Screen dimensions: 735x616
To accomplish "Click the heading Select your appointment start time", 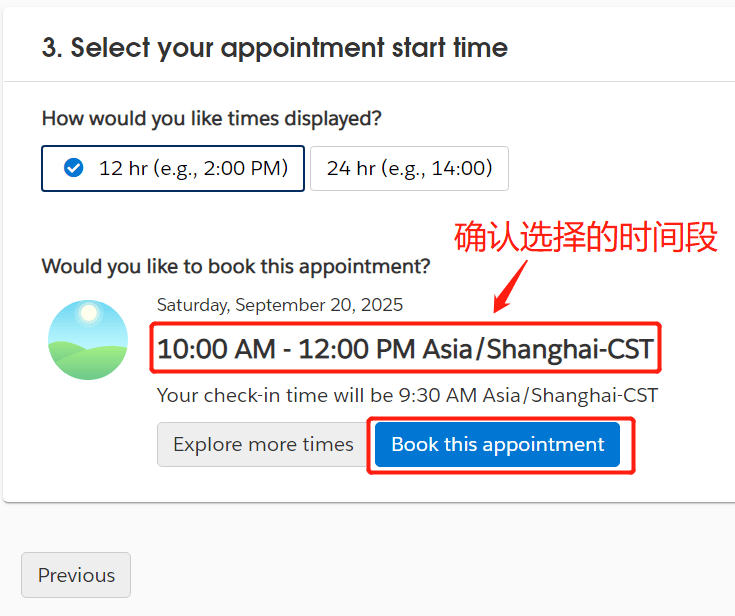I will (x=289, y=47).
